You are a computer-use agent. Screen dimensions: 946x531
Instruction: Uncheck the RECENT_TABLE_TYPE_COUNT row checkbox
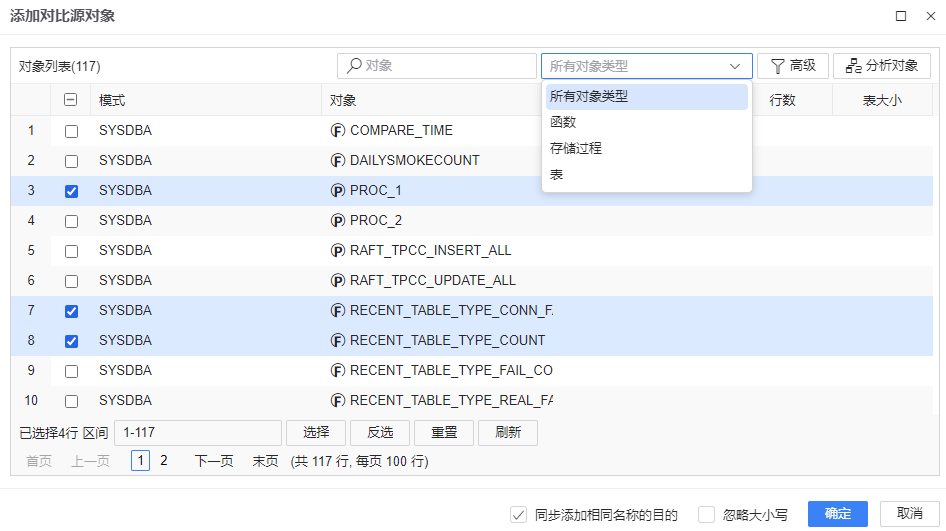pos(71,341)
